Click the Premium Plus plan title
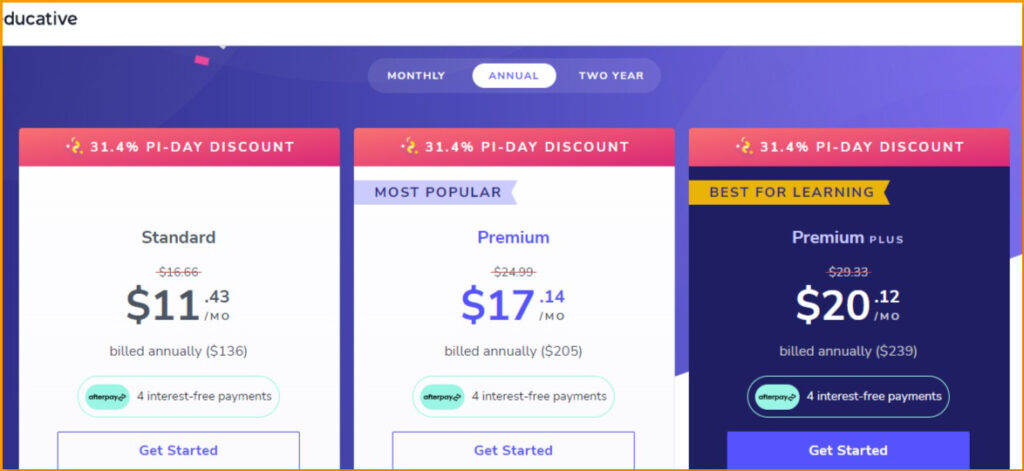The image size is (1024, 471). [x=848, y=238]
